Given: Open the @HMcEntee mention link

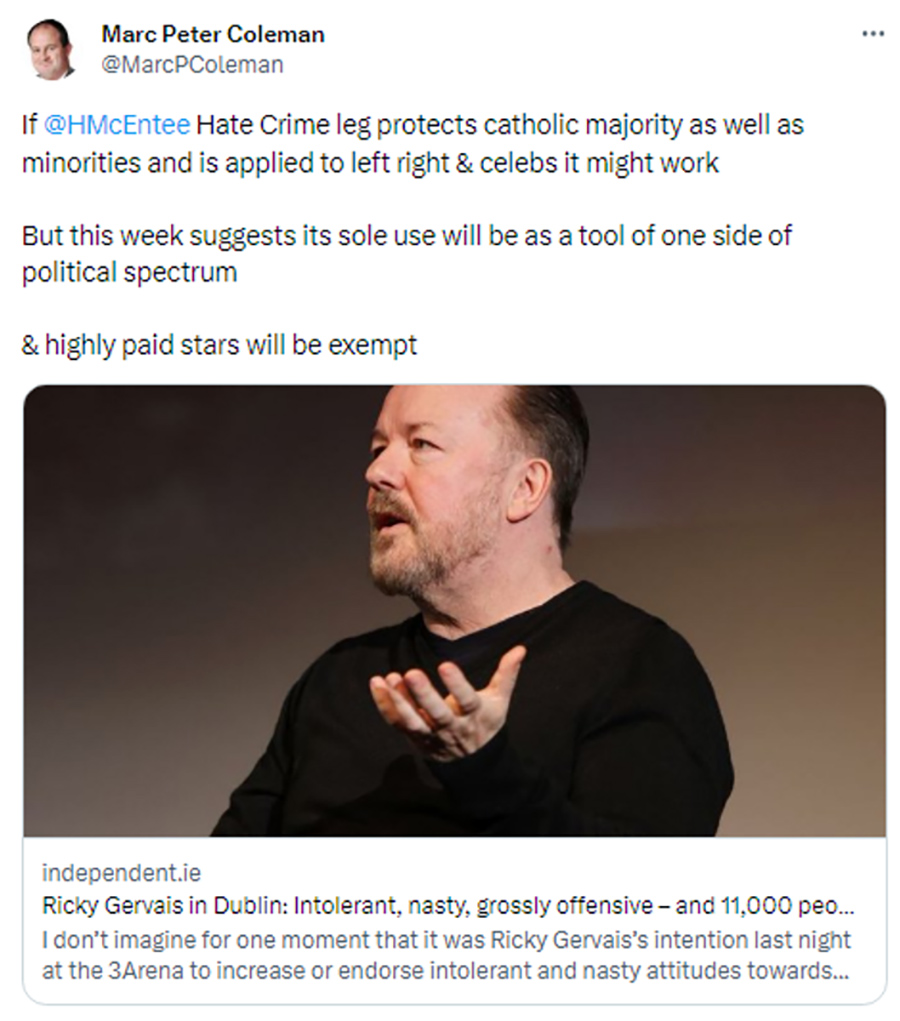Looking at the screenshot, I should click(x=116, y=126).
